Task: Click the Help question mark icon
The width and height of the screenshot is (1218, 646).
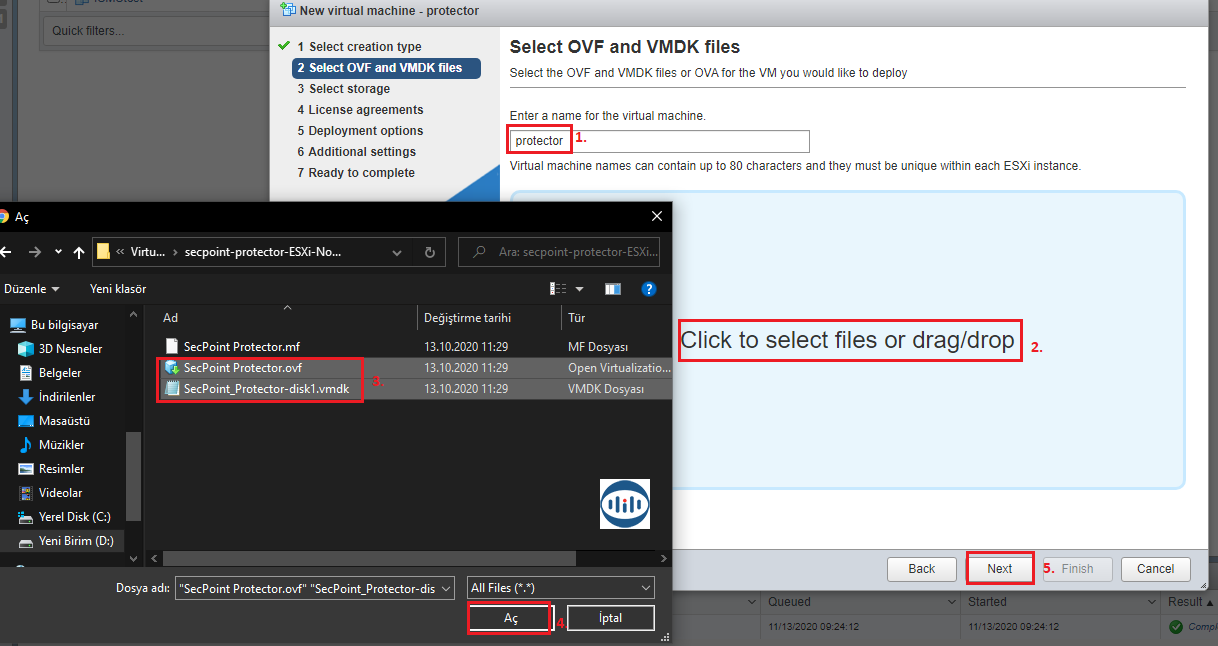Action: (x=648, y=289)
